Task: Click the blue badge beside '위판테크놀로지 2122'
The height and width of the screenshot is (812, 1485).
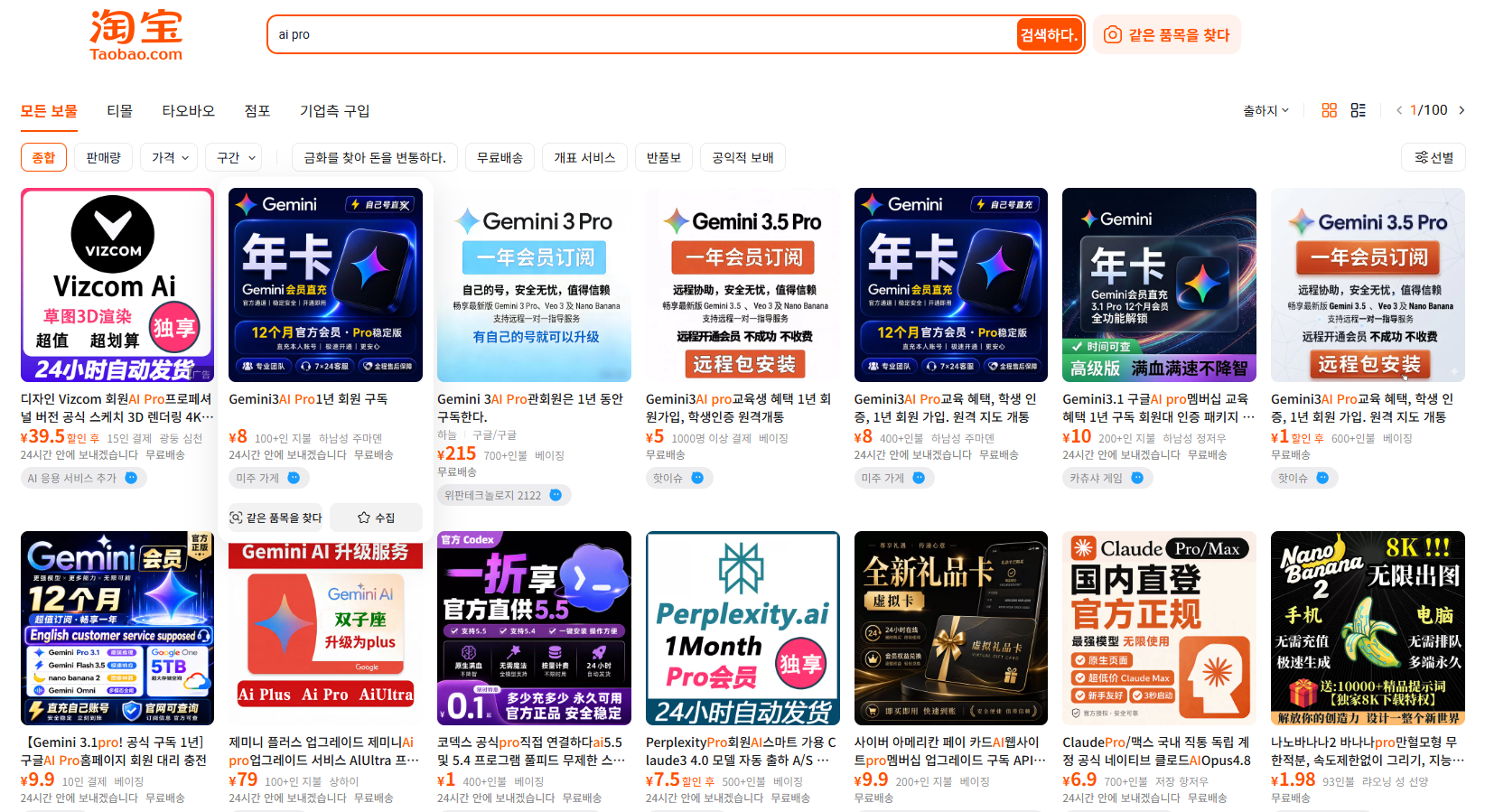Action: point(556,495)
